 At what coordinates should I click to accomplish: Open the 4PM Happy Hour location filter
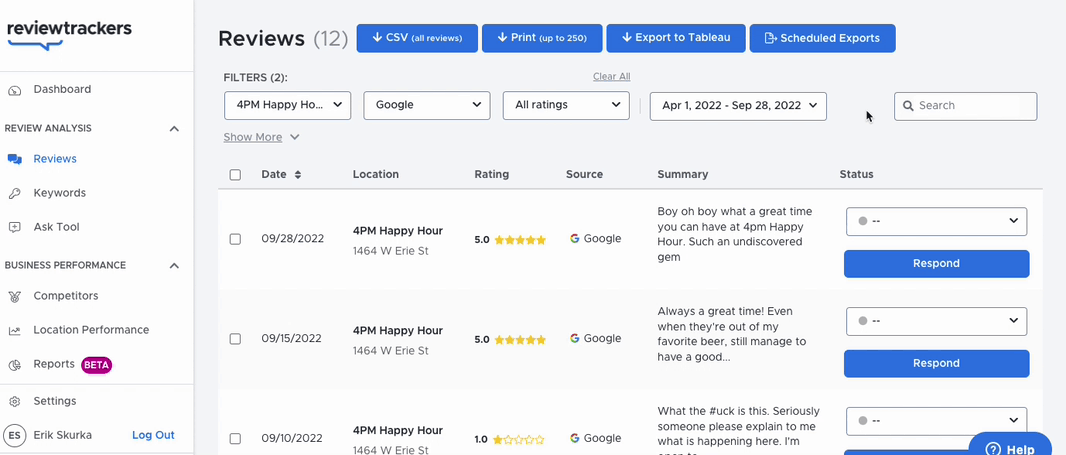click(288, 105)
